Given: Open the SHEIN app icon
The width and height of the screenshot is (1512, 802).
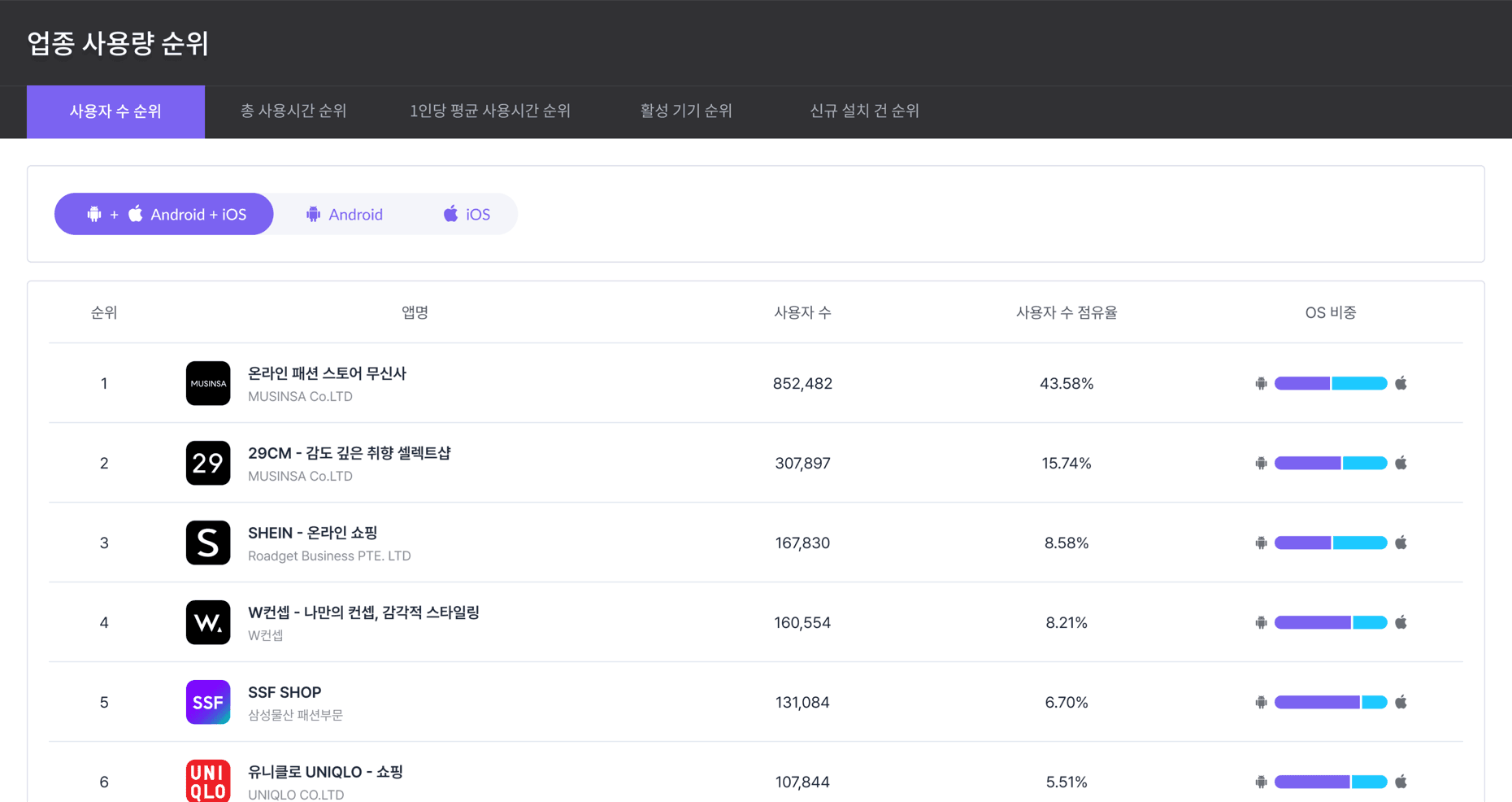Looking at the screenshot, I should [208, 543].
